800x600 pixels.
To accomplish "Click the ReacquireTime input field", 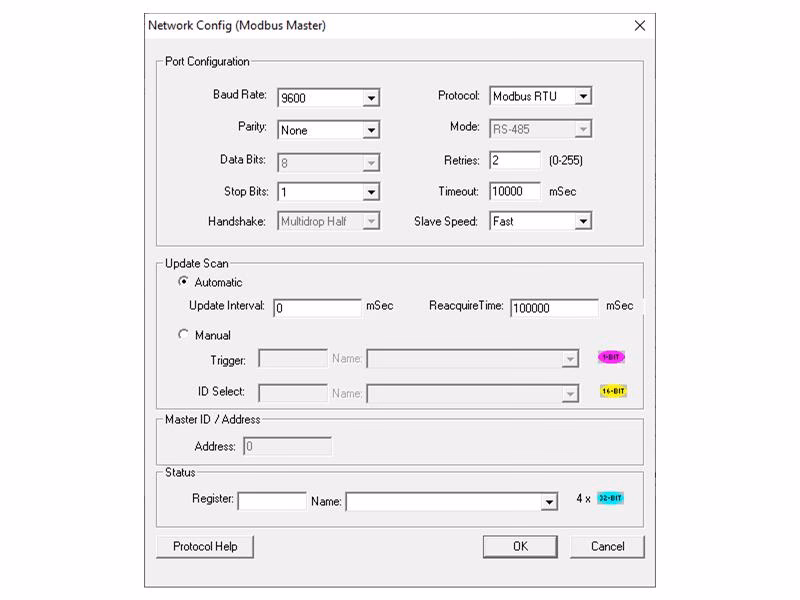I will coord(553,308).
